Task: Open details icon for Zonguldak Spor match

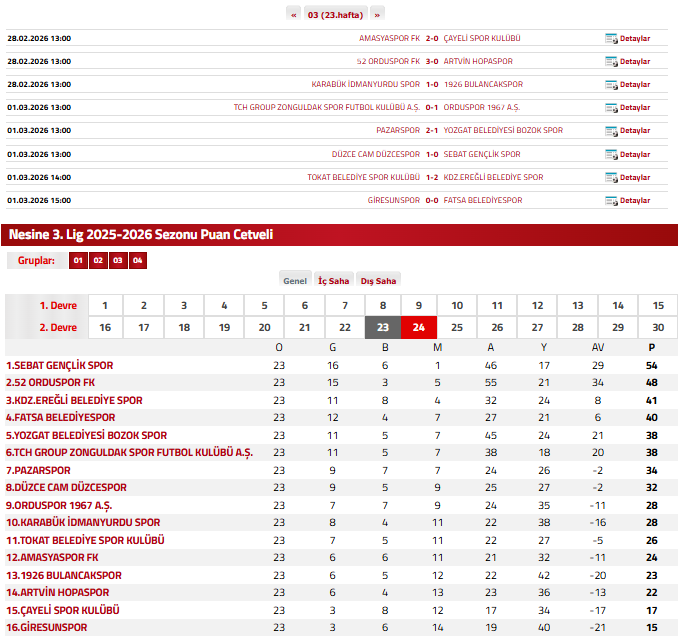Action: pyautogui.click(x=611, y=107)
